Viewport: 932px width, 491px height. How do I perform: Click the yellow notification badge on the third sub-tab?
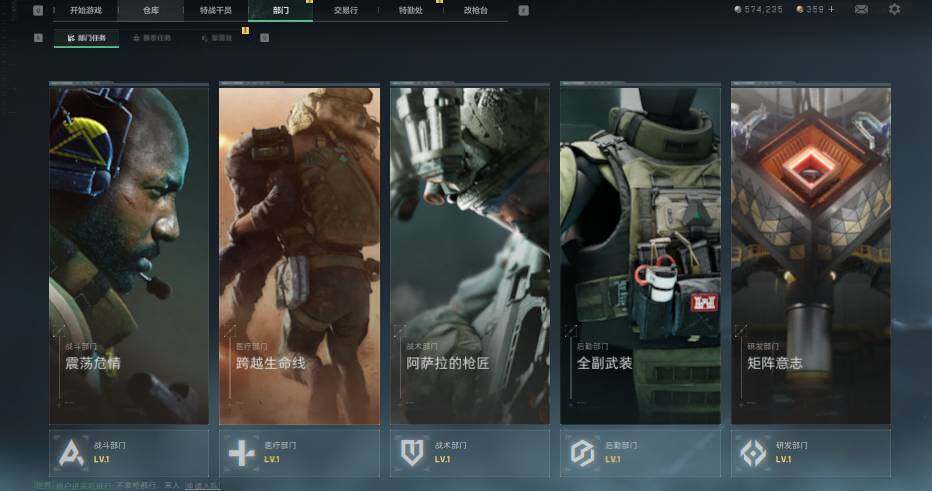click(245, 30)
